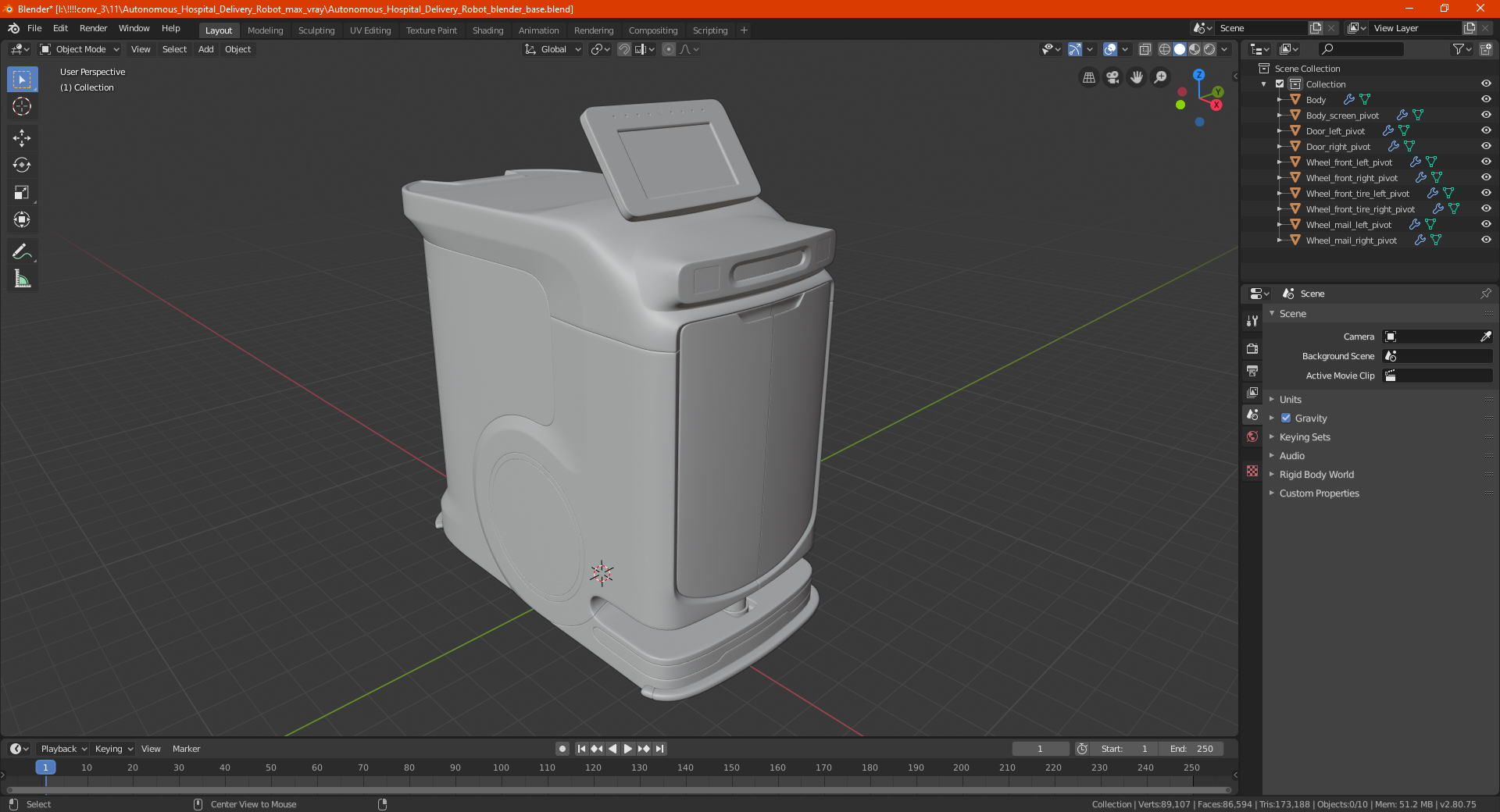Screen dimensions: 1500x812
Task: Open the viewport Add menu
Action: [x=205, y=49]
